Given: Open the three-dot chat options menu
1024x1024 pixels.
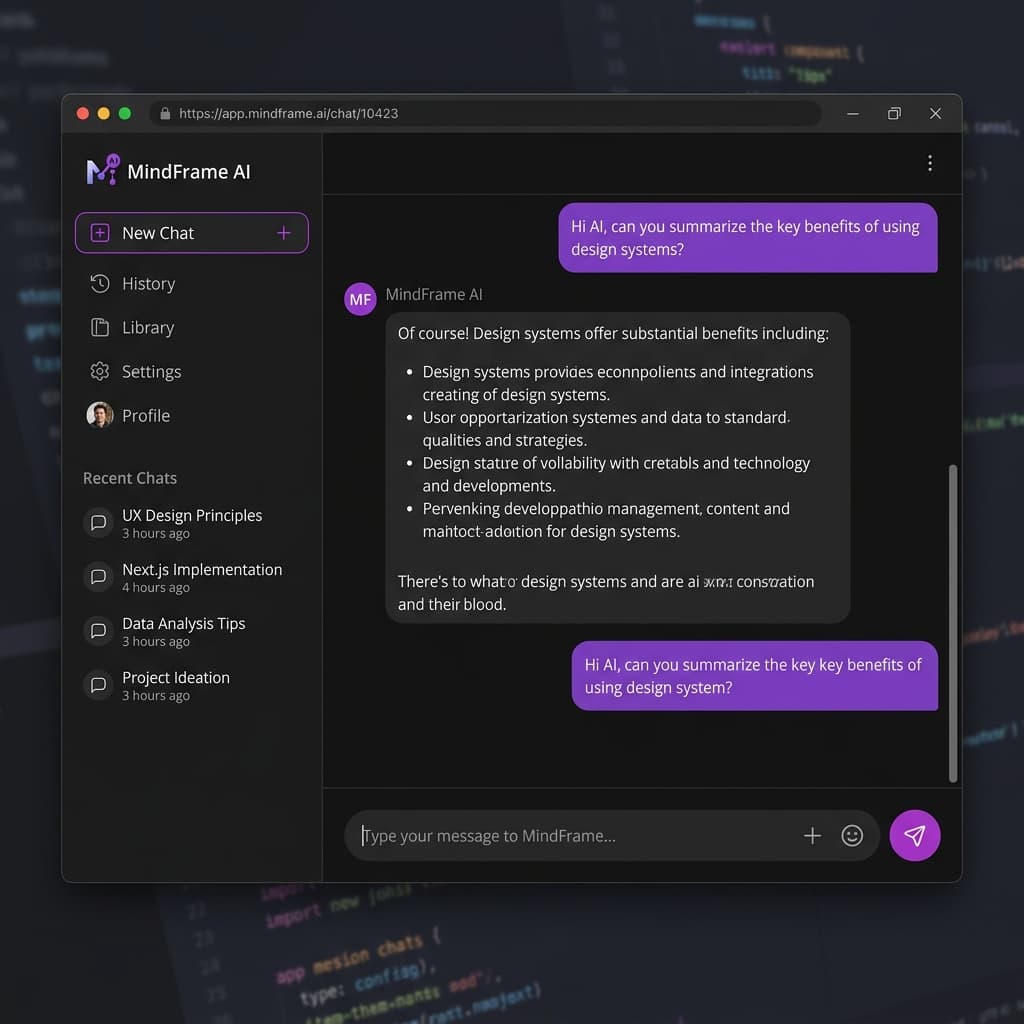Looking at the screenshot, I should click(930, 163).
